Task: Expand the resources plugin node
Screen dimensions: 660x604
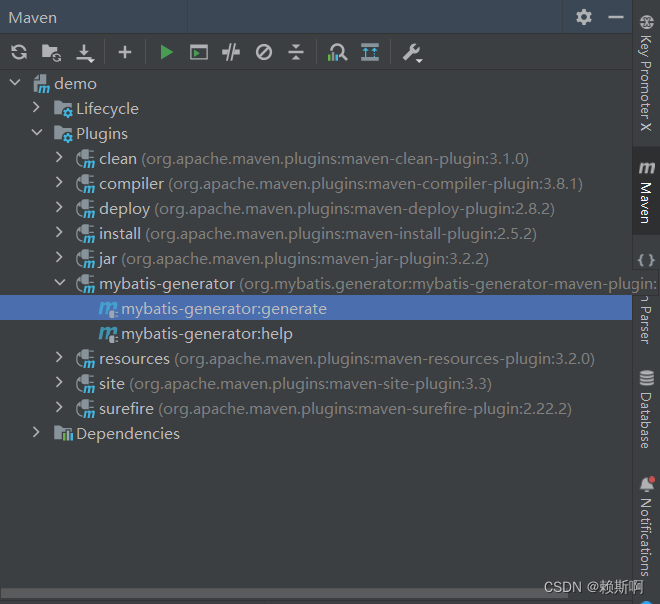Action: click(x=59, y=357)
